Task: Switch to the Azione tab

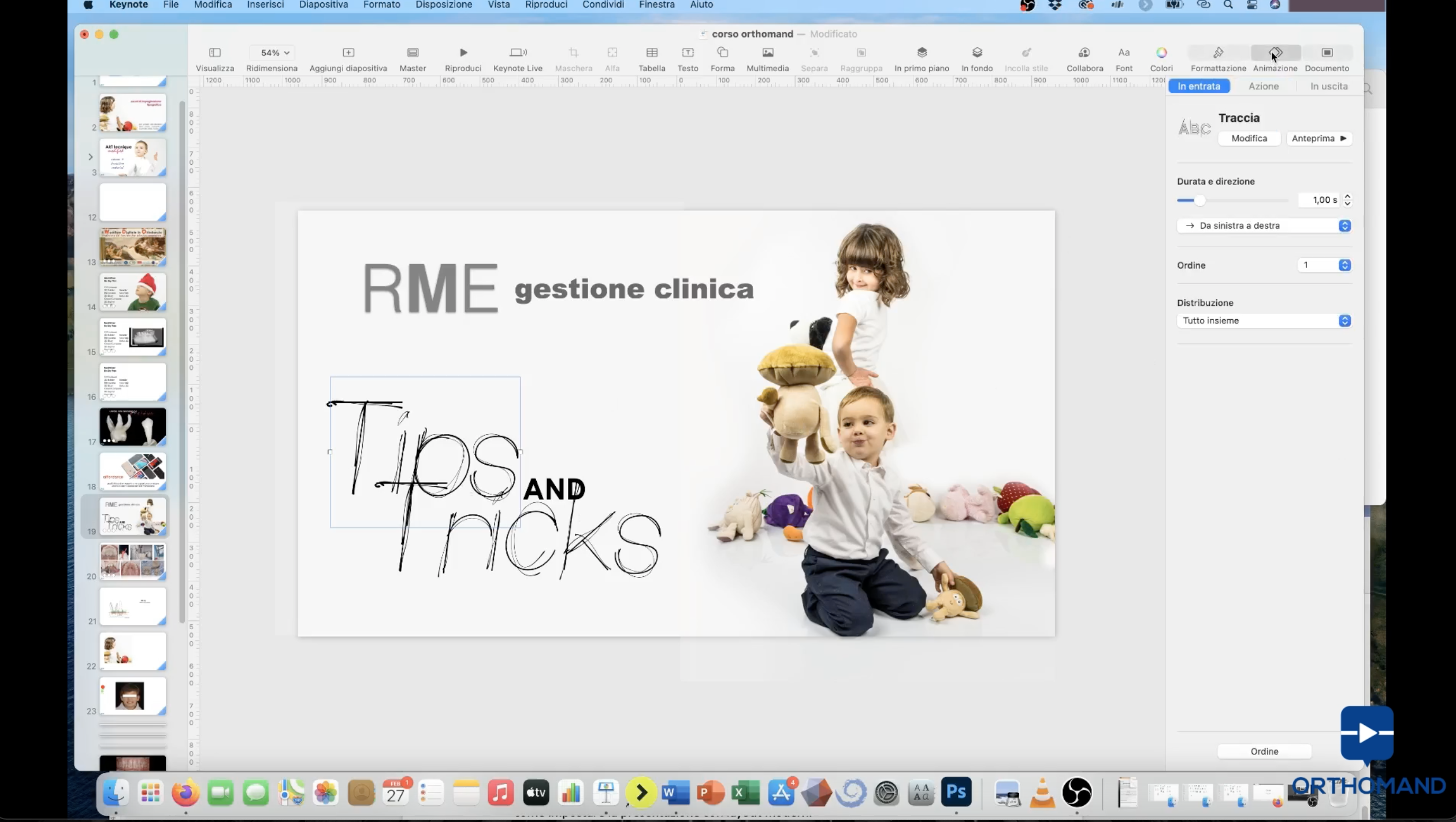Action: [x=1263, y=86]
